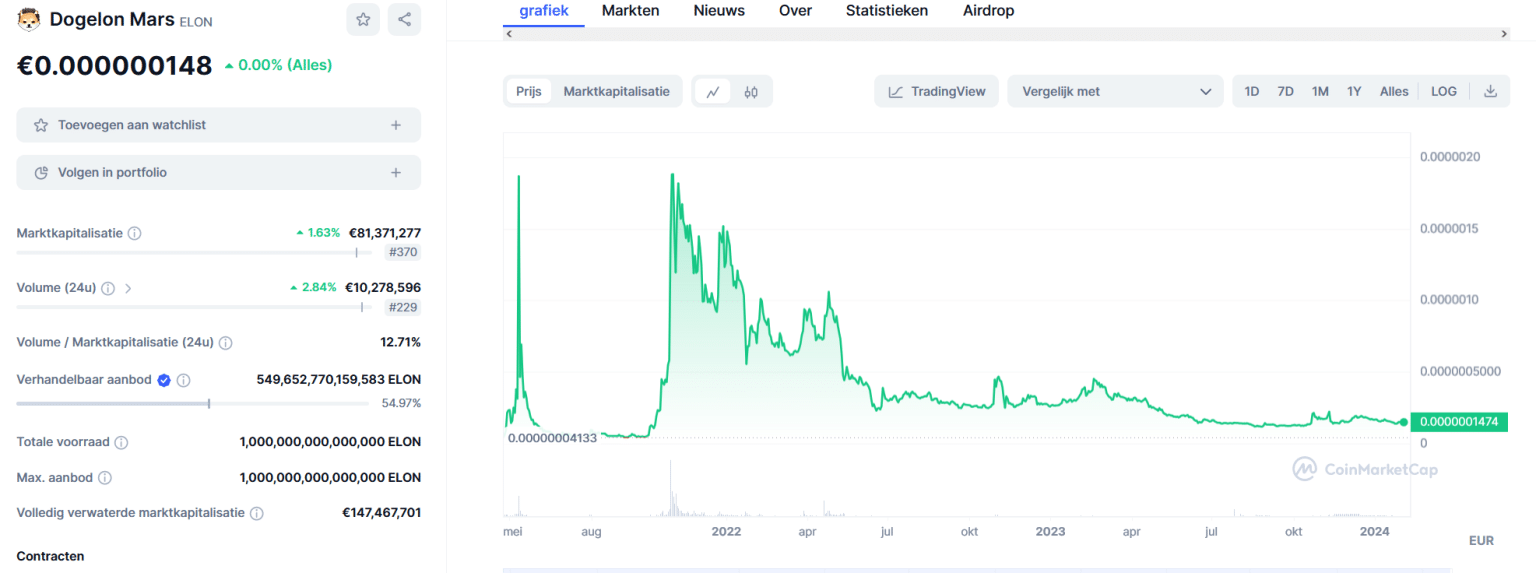Click the 0.00000004133 low price label
Screen dimensions: 1536x573
(x=552, y=438)
